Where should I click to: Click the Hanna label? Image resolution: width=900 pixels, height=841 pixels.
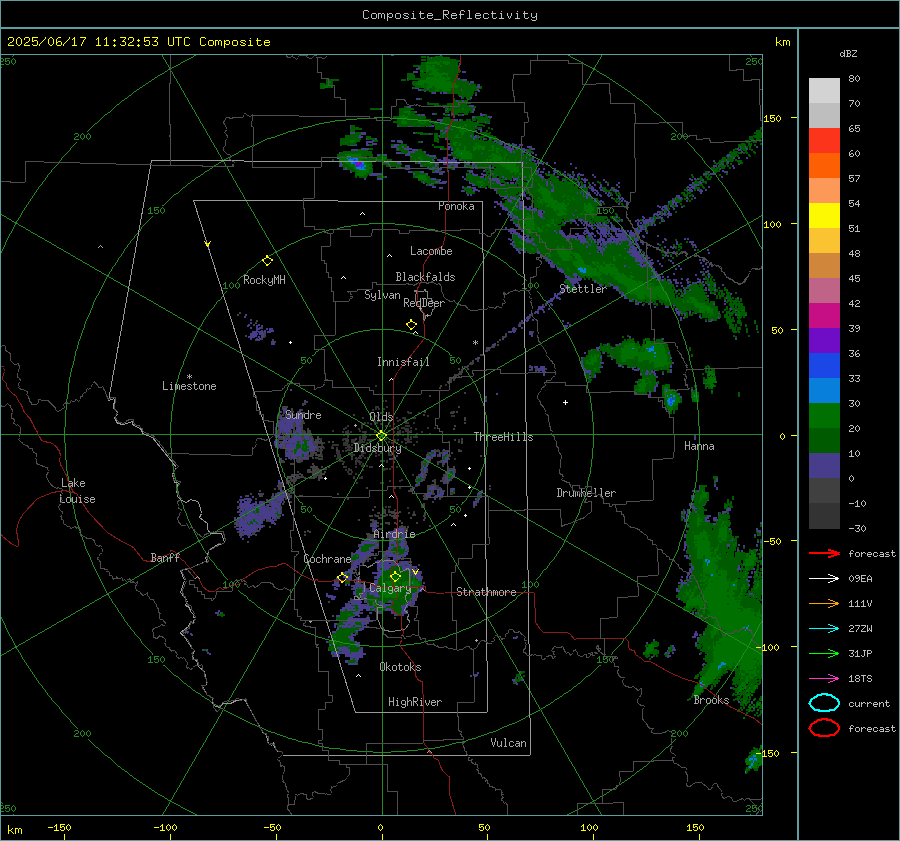pos(699,446)
